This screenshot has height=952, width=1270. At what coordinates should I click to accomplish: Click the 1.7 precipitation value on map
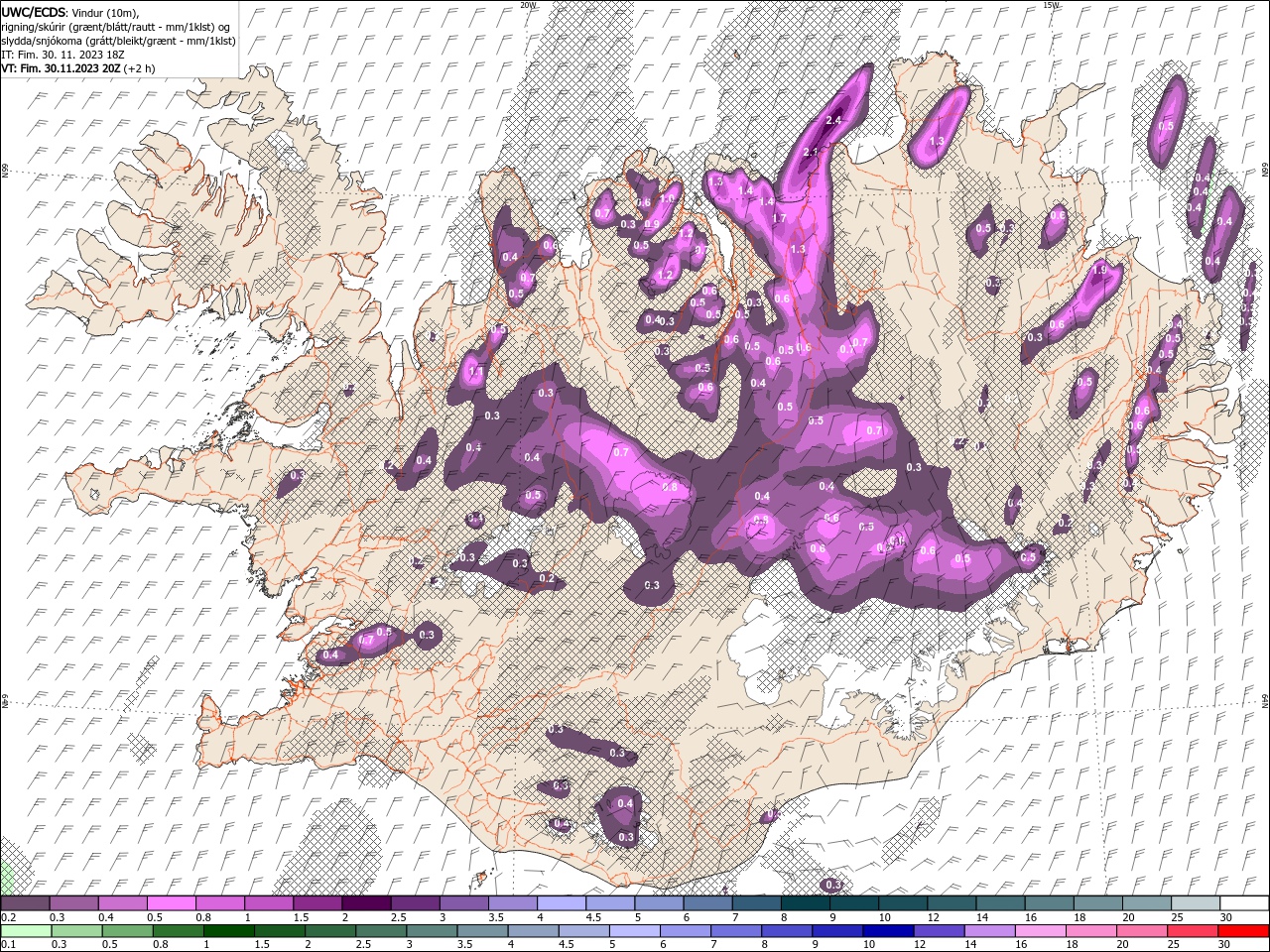tap(779, 218)
